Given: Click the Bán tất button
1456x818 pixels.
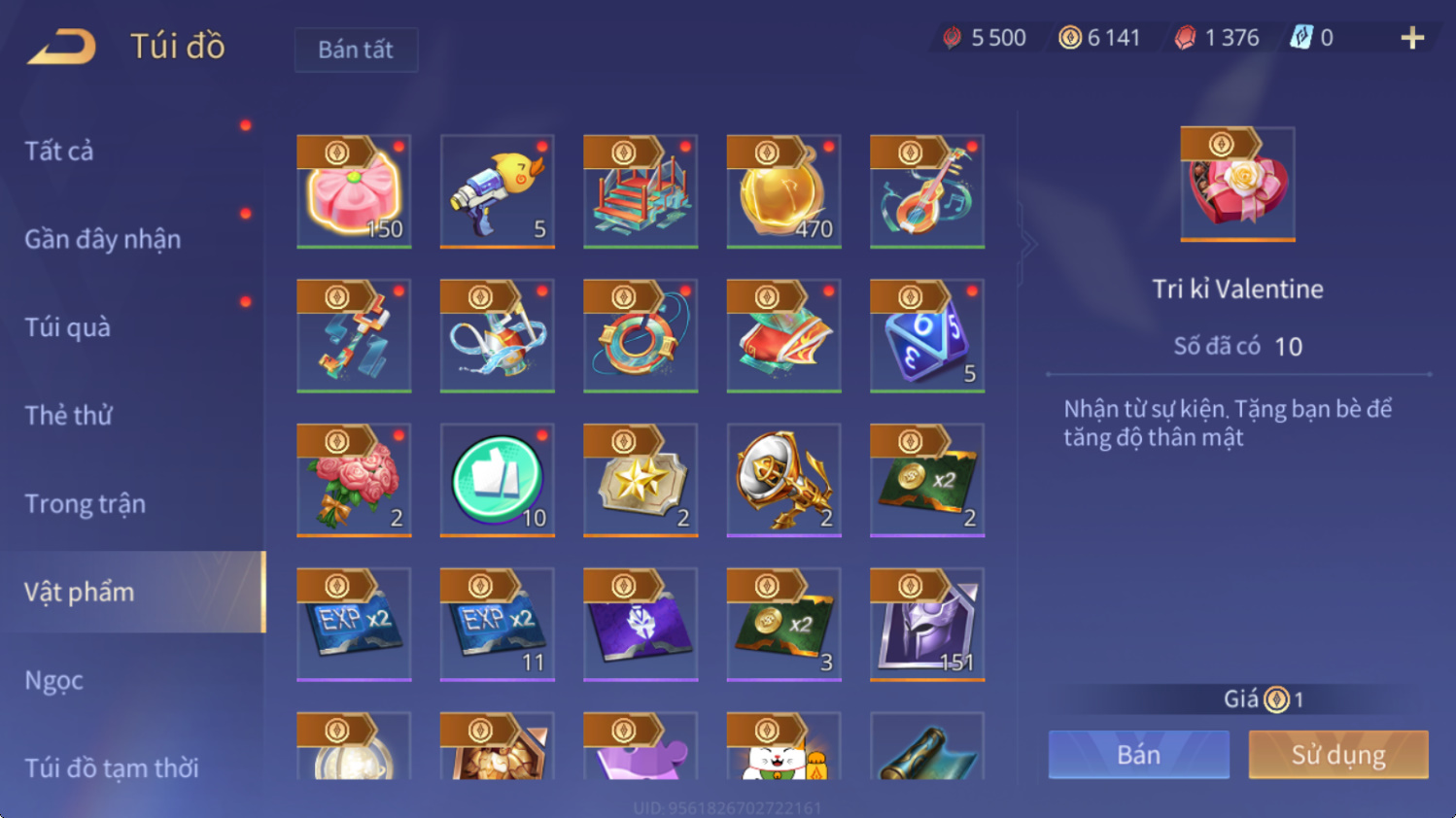Looking at the screenshot, I should (x=356, y=50).
